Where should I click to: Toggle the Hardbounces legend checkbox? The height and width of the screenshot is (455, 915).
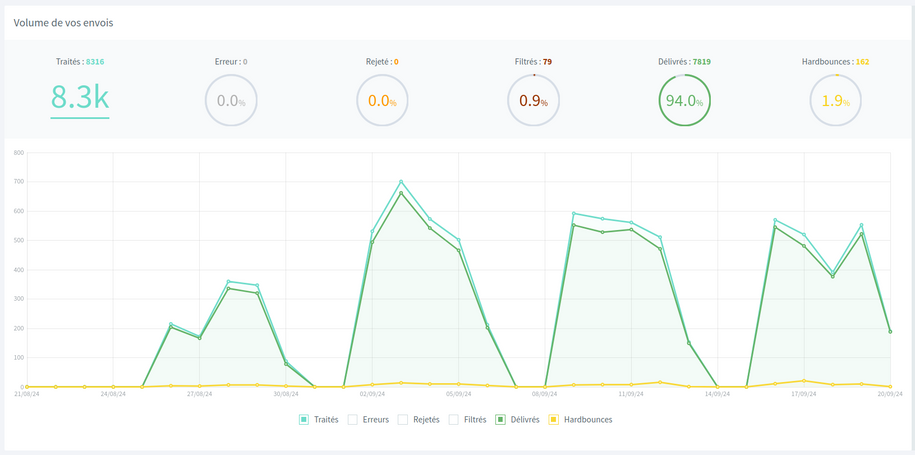tap(554, 419)
